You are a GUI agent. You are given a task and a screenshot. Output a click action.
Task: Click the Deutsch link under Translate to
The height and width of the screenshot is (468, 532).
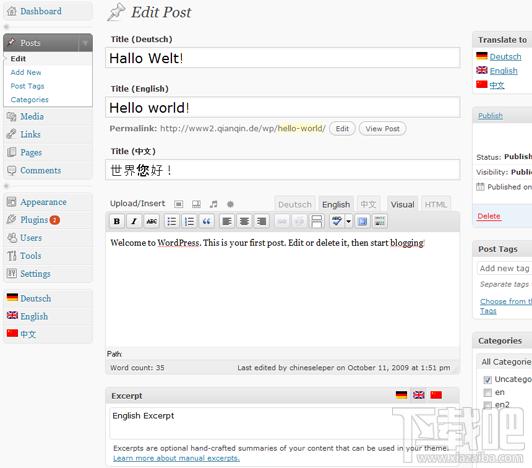coord(505,57)
